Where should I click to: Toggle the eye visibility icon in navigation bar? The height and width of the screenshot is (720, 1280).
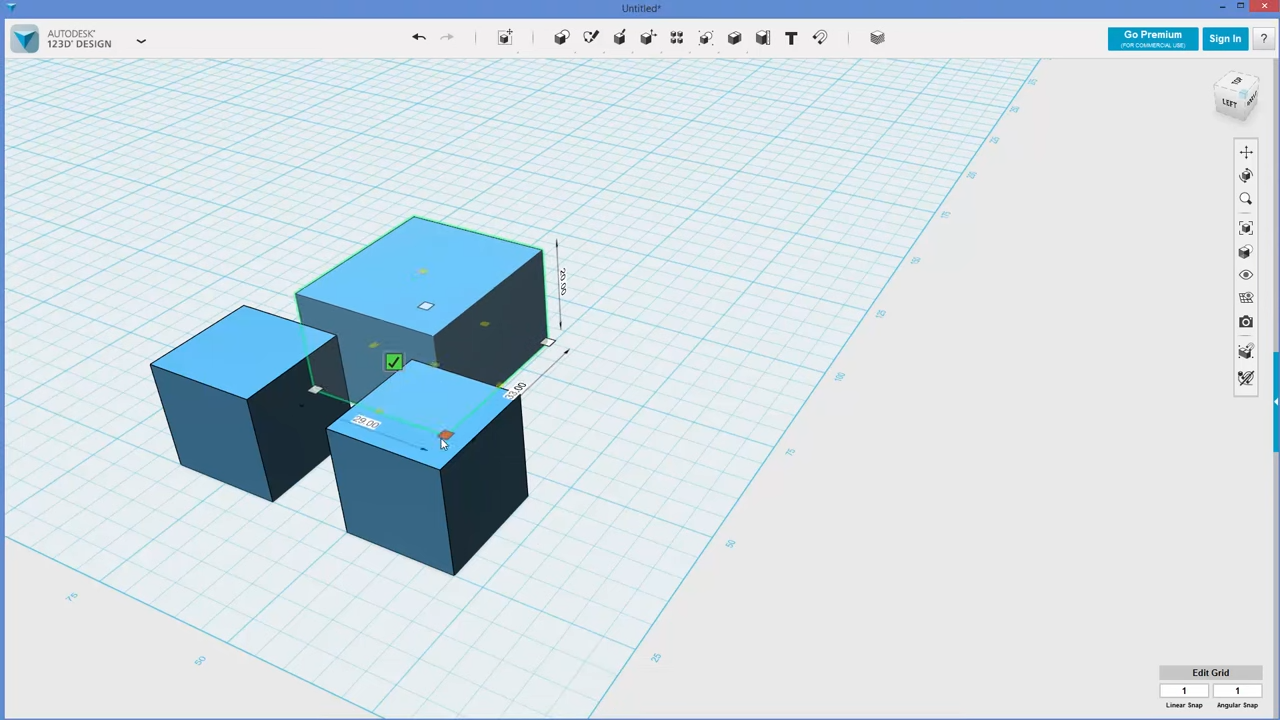tap(1246, 275)
